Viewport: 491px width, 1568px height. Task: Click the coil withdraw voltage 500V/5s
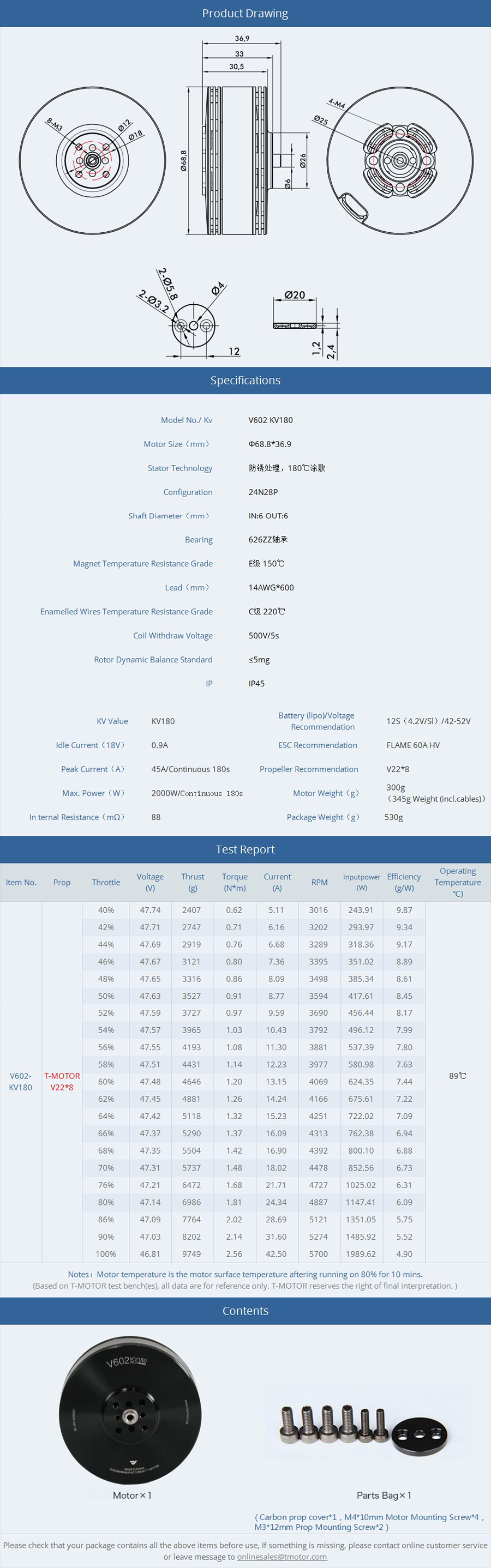tap(264, 636)
